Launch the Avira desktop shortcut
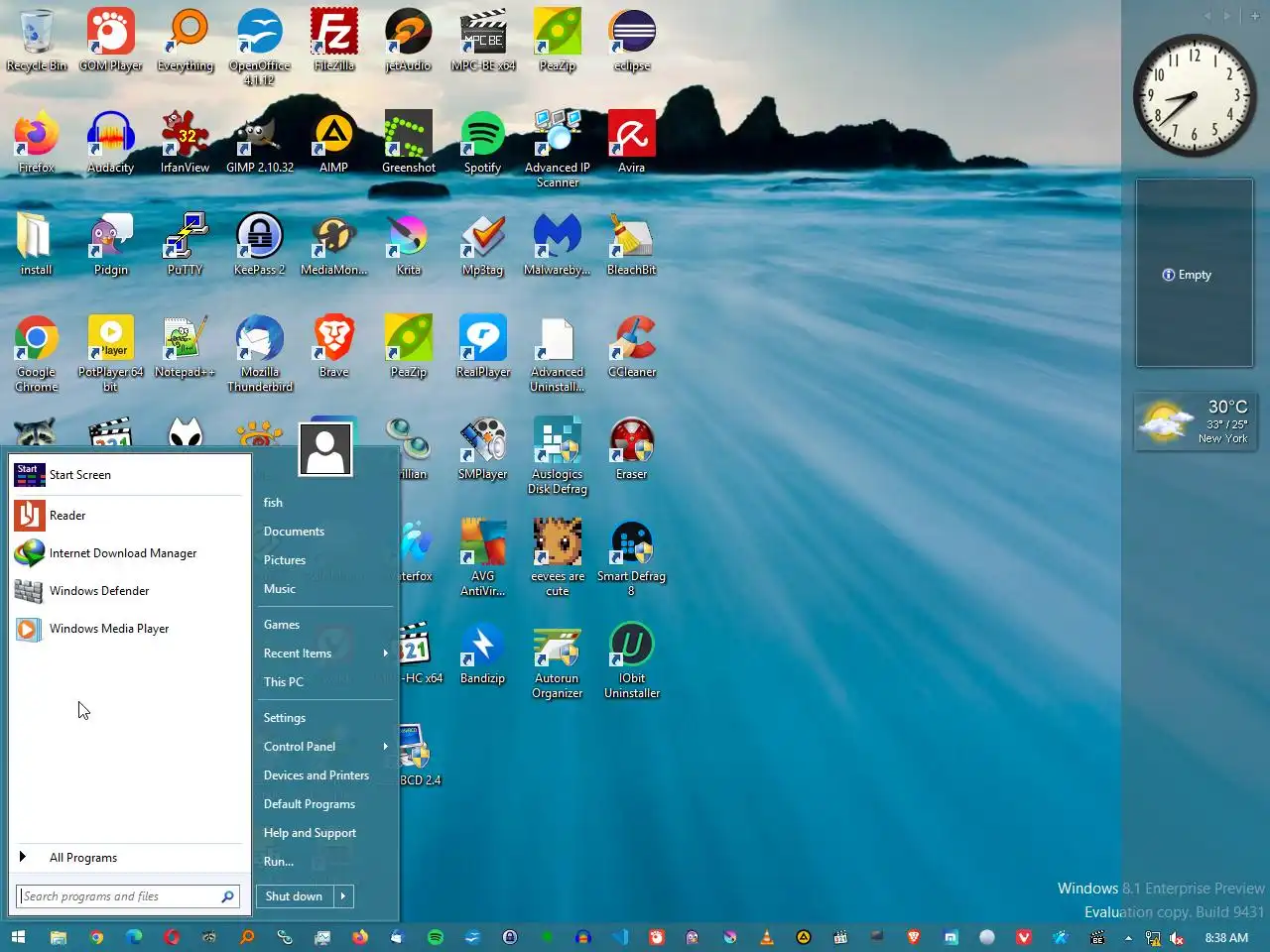The height and width of the screenshot is (952, 1270). click(632, 142)
